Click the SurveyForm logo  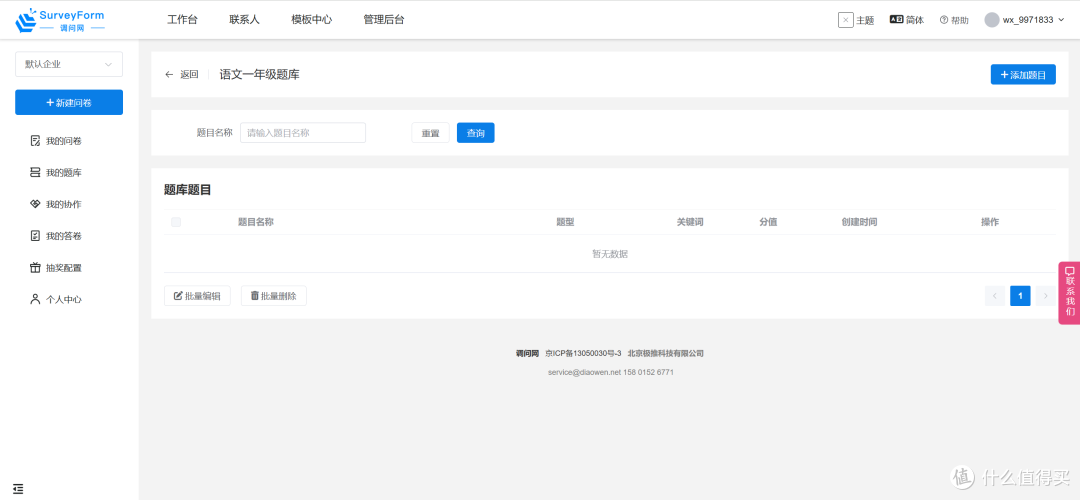[x=60, y=20]
